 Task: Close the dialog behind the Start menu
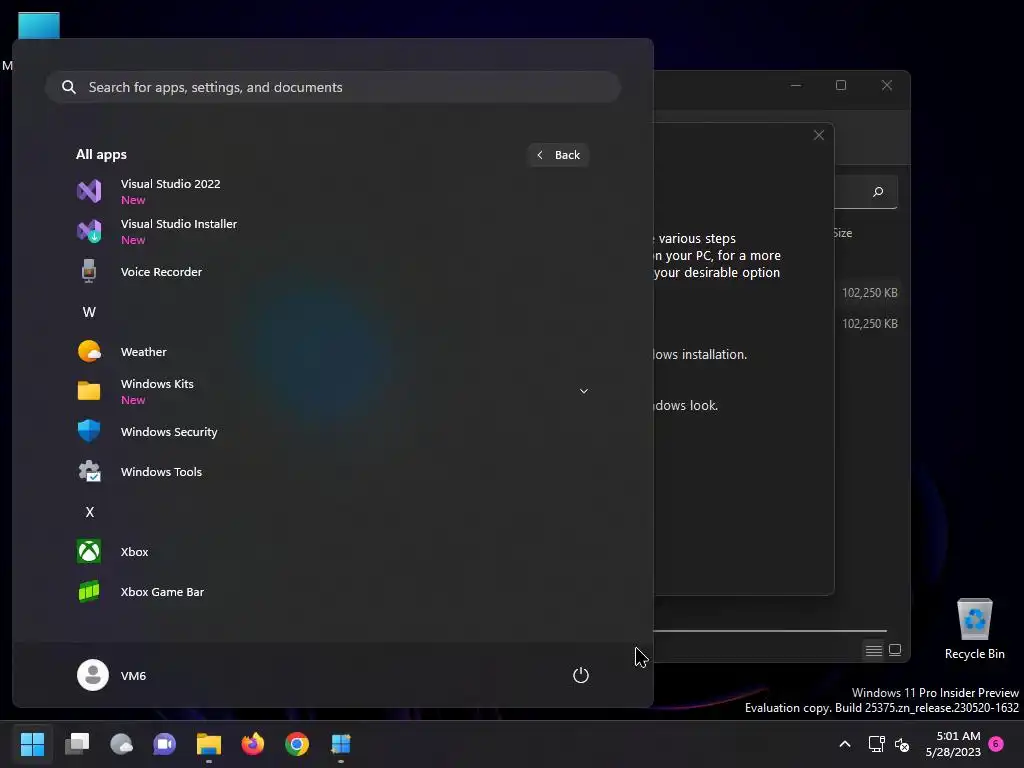tap(818, 135)
